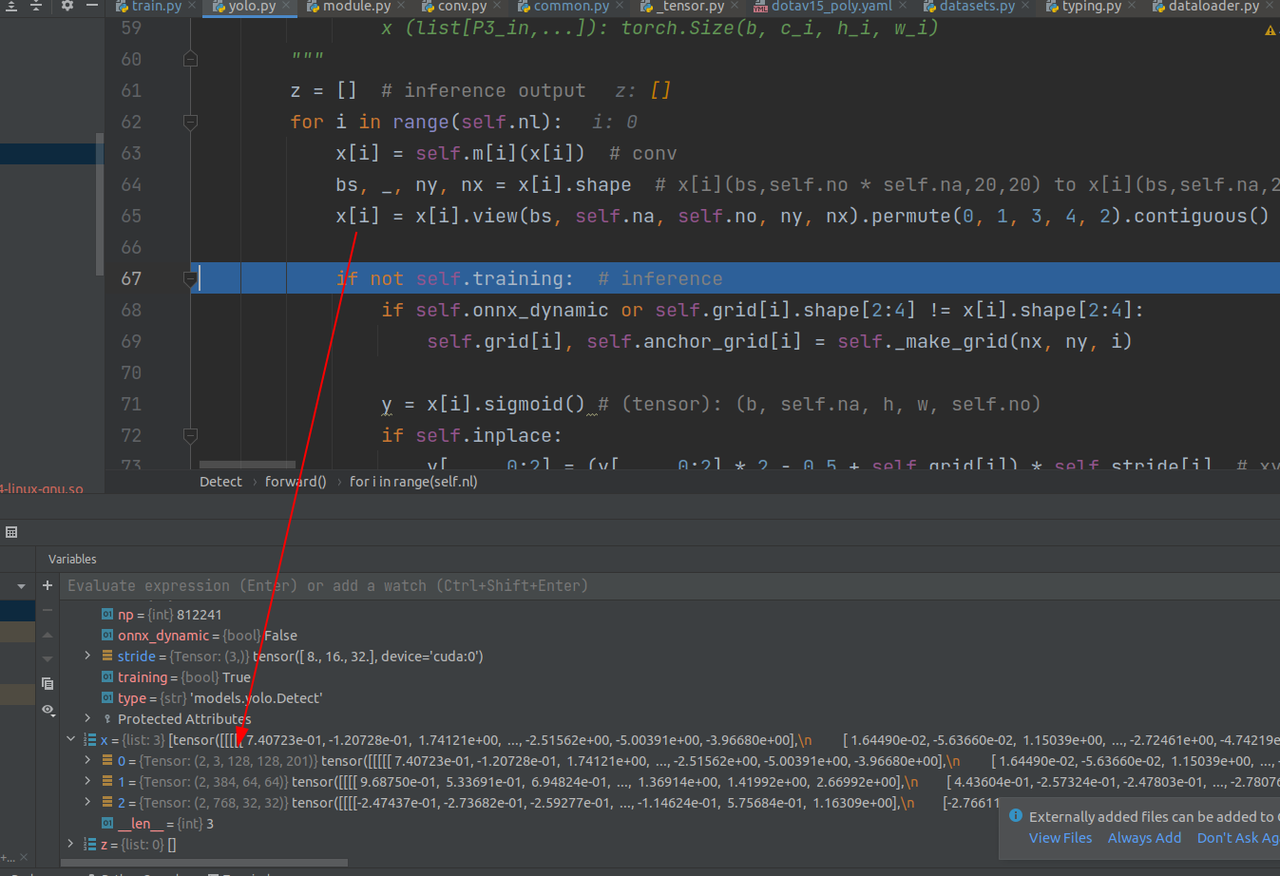Viewport: 1280px width, 876px height.
Task: Select the training = True variable
Action: click(670, 677)
